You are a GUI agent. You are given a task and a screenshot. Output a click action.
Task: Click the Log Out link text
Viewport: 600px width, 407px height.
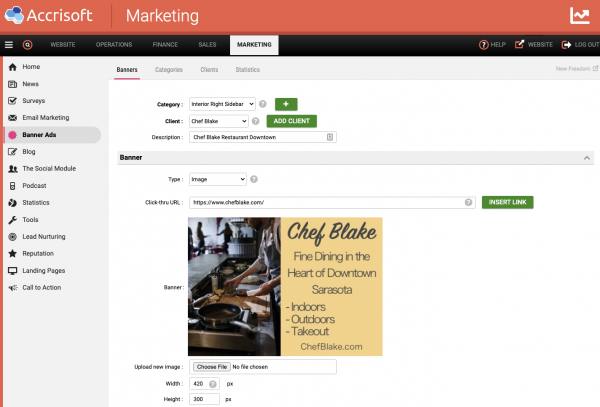pos(587,45)
